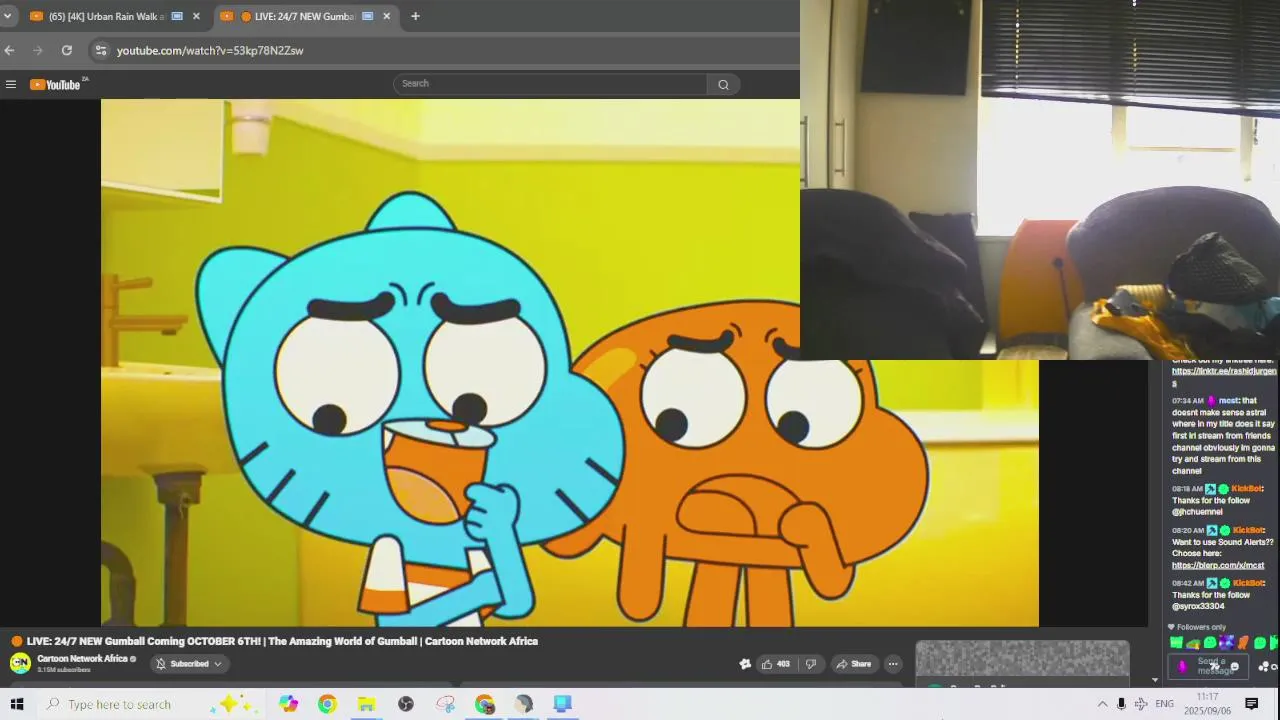Like the video with thumbs up

point(775,664)
